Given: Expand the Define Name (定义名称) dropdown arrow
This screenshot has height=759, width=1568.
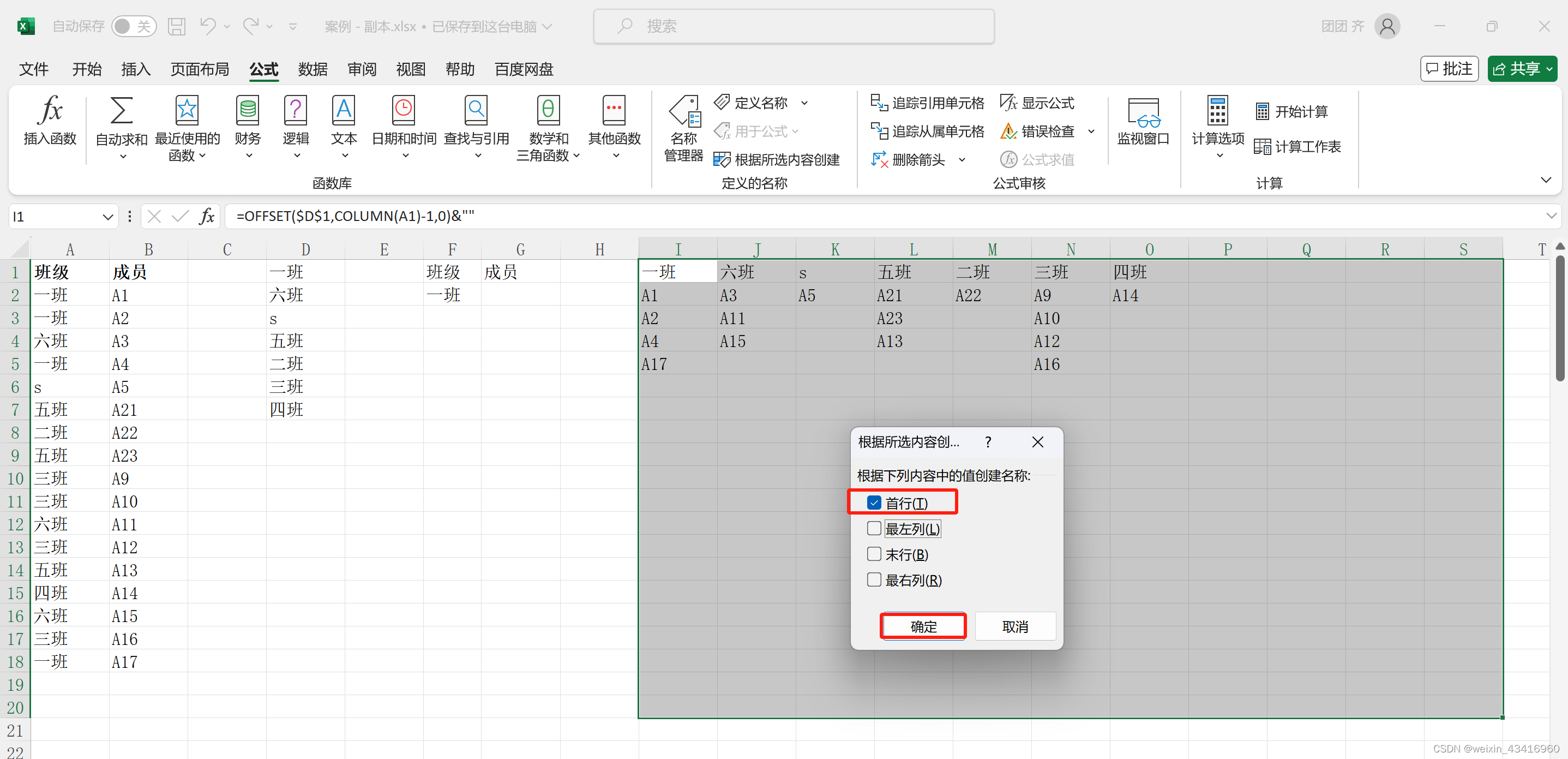Looking at the screenshot, I should (x=804, y=103).
